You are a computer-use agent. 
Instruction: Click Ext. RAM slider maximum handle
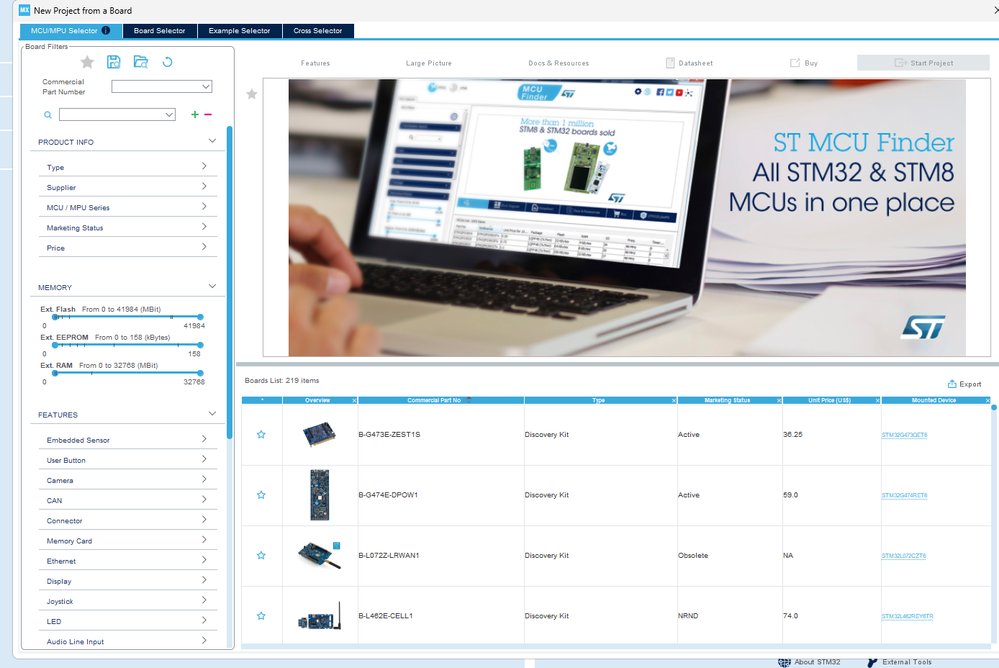pos(200,373)
